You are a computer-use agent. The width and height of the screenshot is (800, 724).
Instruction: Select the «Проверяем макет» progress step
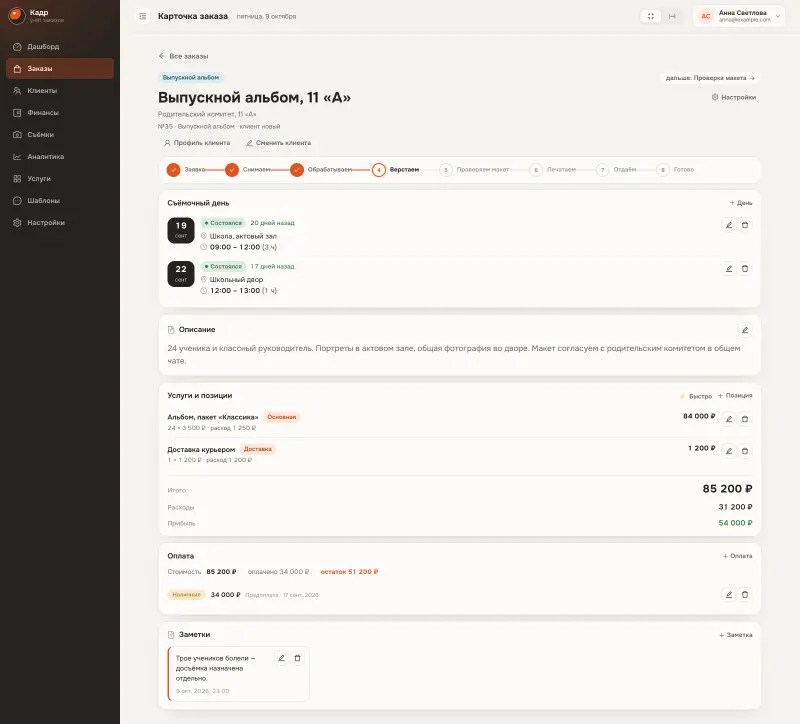pos(474,169)
